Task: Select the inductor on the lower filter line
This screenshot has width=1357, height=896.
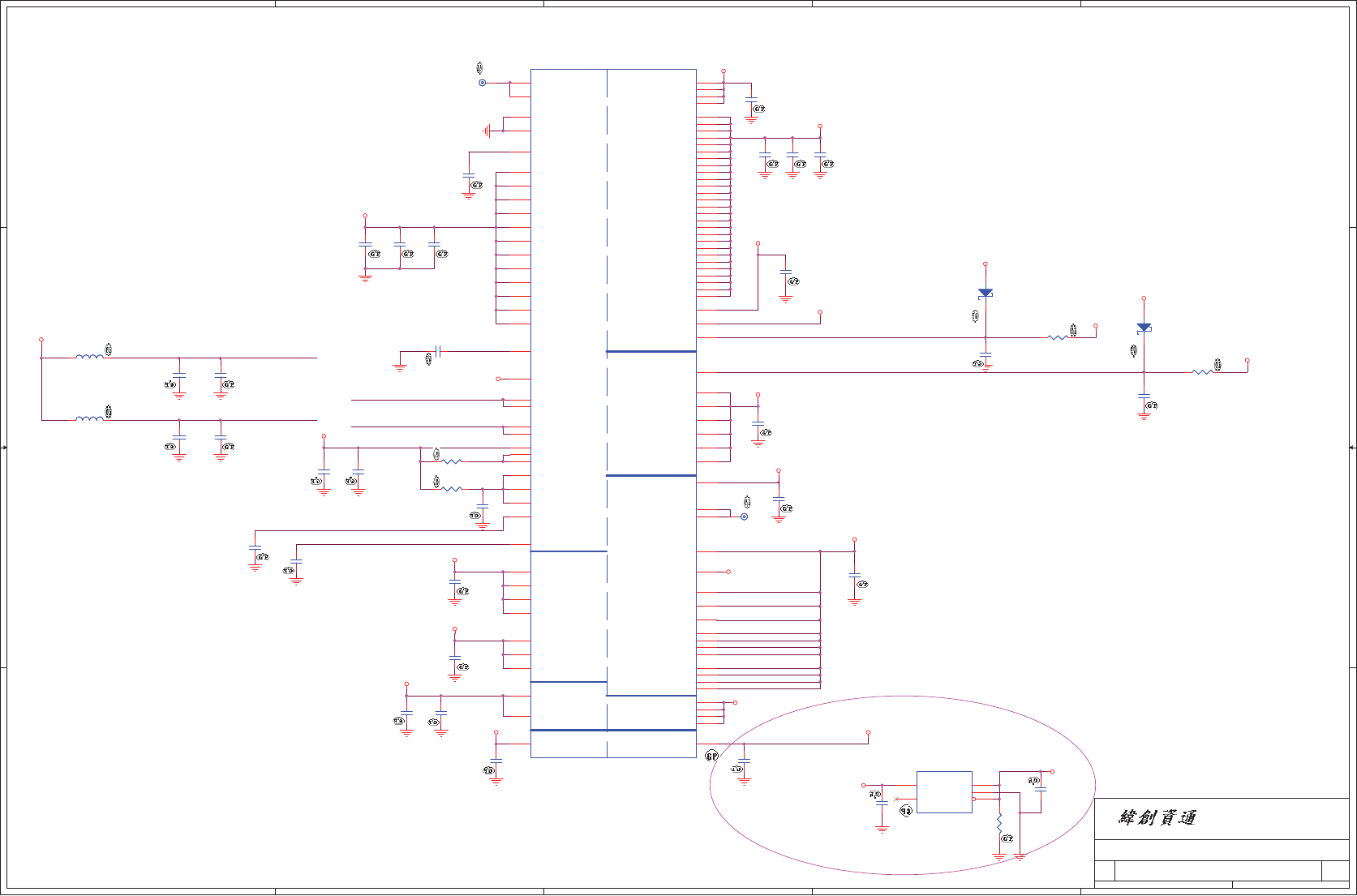Action: tap(89, 418)
